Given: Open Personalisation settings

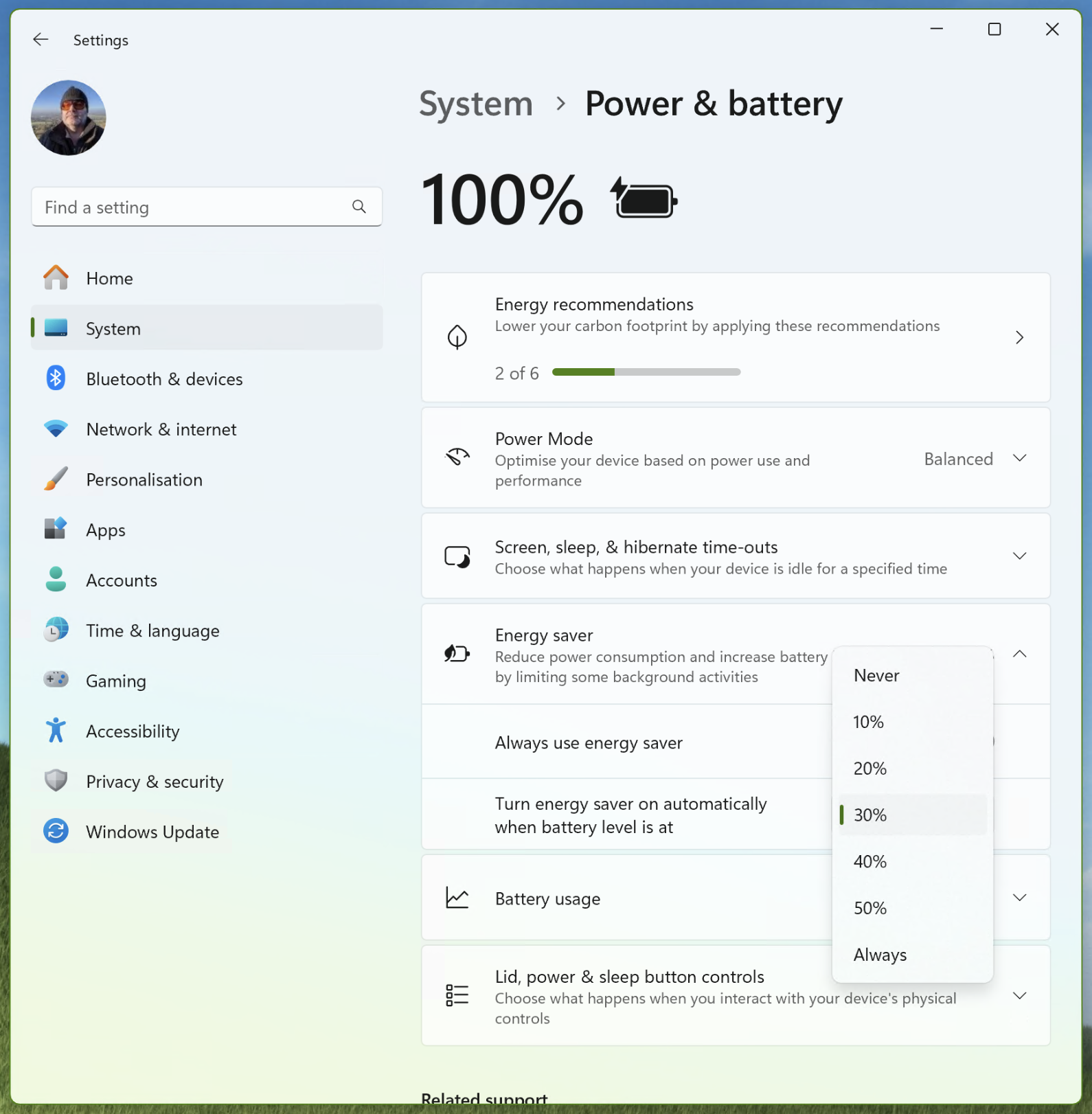Looking at the screenshot, I should pyautogui.click(x=207, y=479).
